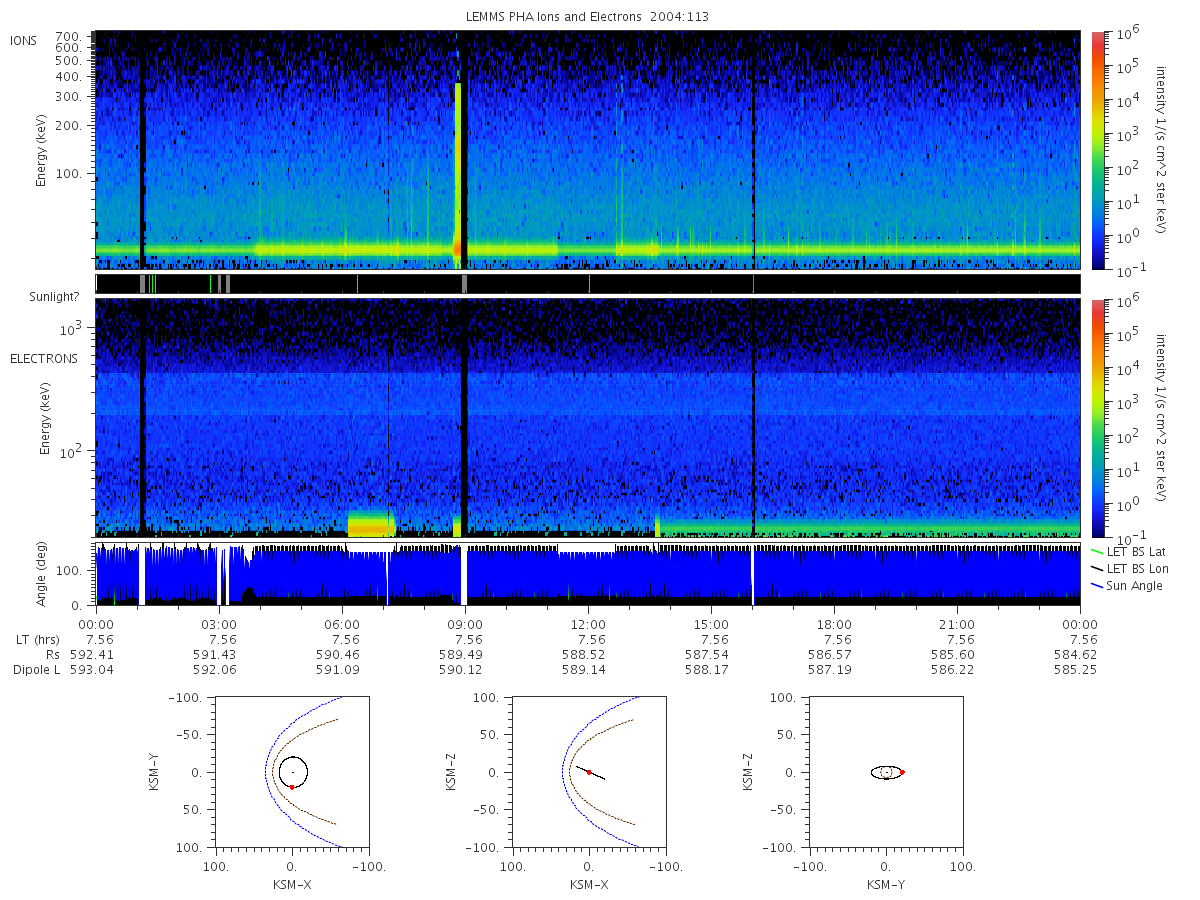1200x900 pixels.
Task: Select the ELECTRONS panel label
Action: [x=43, y=358]
